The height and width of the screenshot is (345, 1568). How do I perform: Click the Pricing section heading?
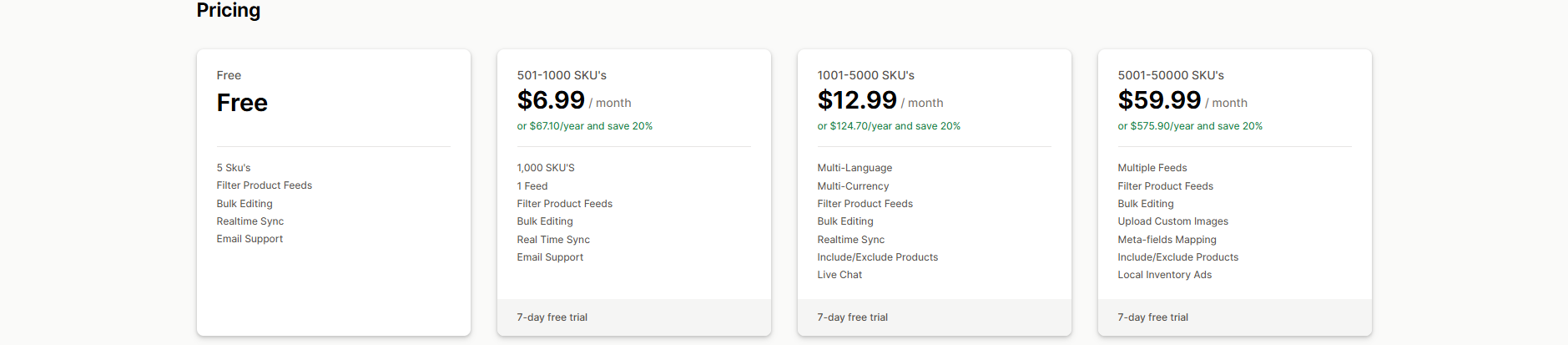tap(228, 10)
